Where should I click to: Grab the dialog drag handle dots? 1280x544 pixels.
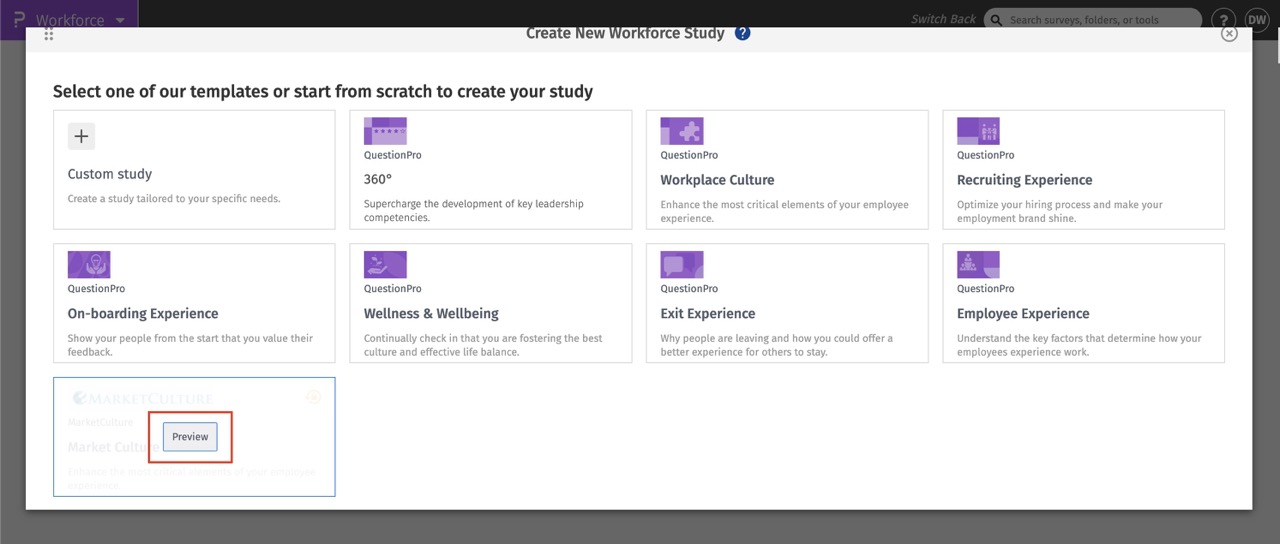[x=49, y=34]
